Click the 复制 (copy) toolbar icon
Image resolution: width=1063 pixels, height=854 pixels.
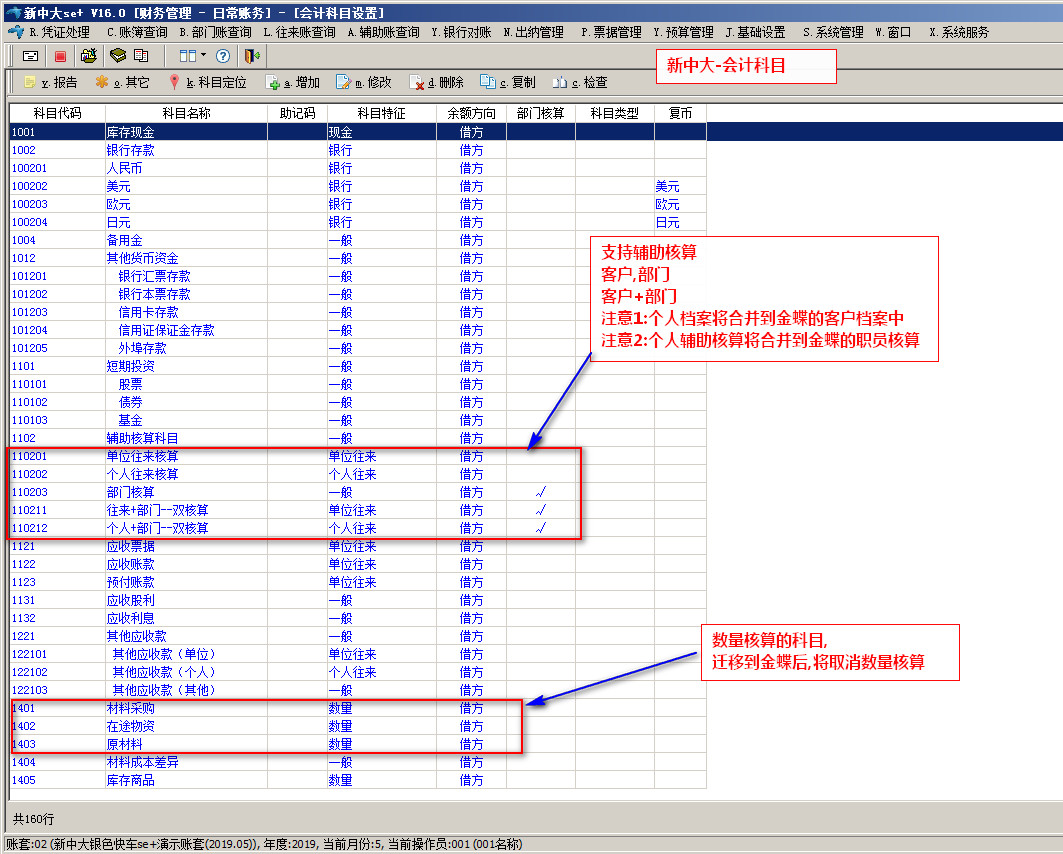tap(488, 82)
